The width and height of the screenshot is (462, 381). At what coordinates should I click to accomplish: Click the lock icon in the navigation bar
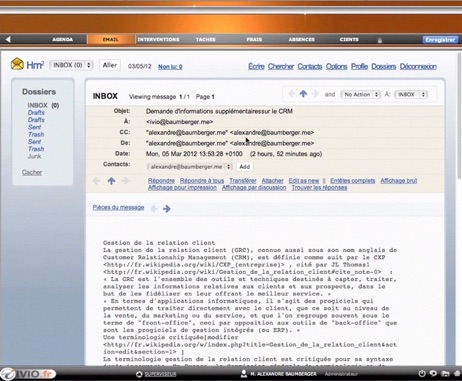tap(380, 40)
